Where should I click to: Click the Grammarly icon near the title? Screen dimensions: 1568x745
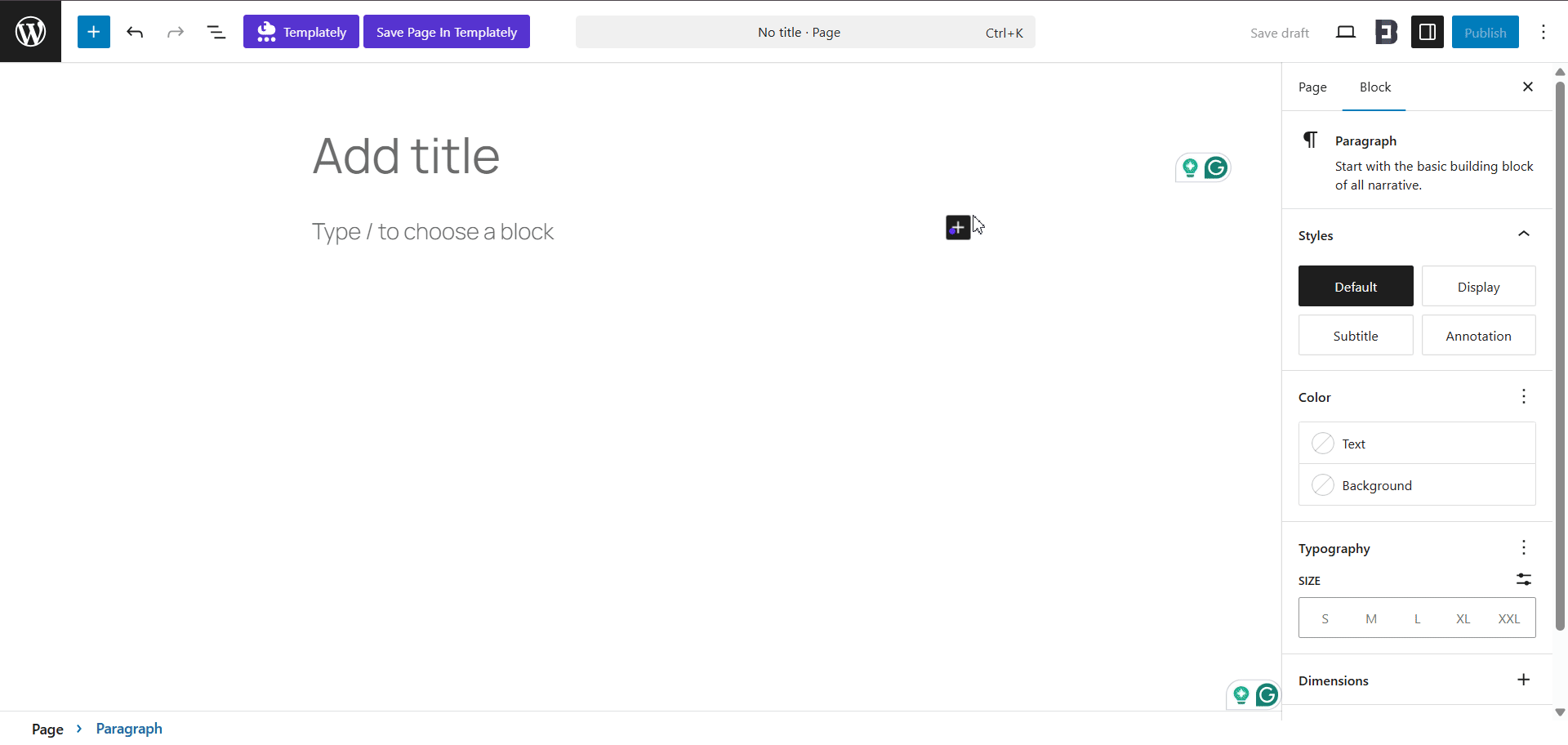click(1216, 167)
